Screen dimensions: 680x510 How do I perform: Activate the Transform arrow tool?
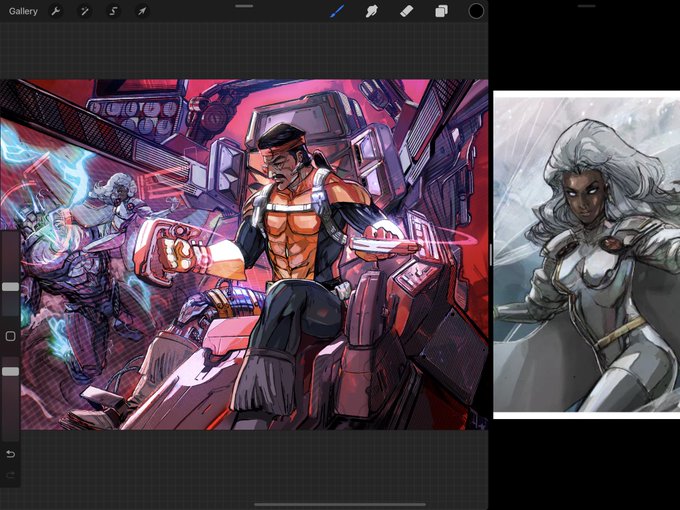click(x=142, y=11)
